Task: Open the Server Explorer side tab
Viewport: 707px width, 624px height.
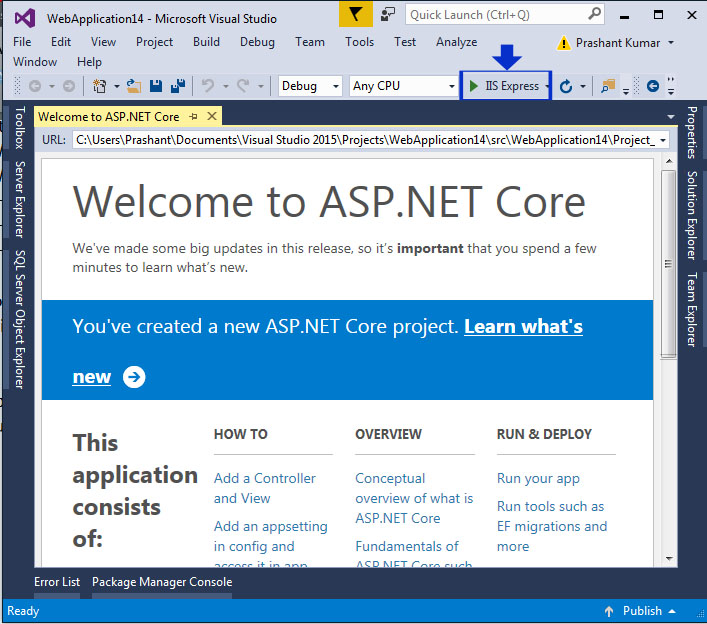Action: point(19,199)
